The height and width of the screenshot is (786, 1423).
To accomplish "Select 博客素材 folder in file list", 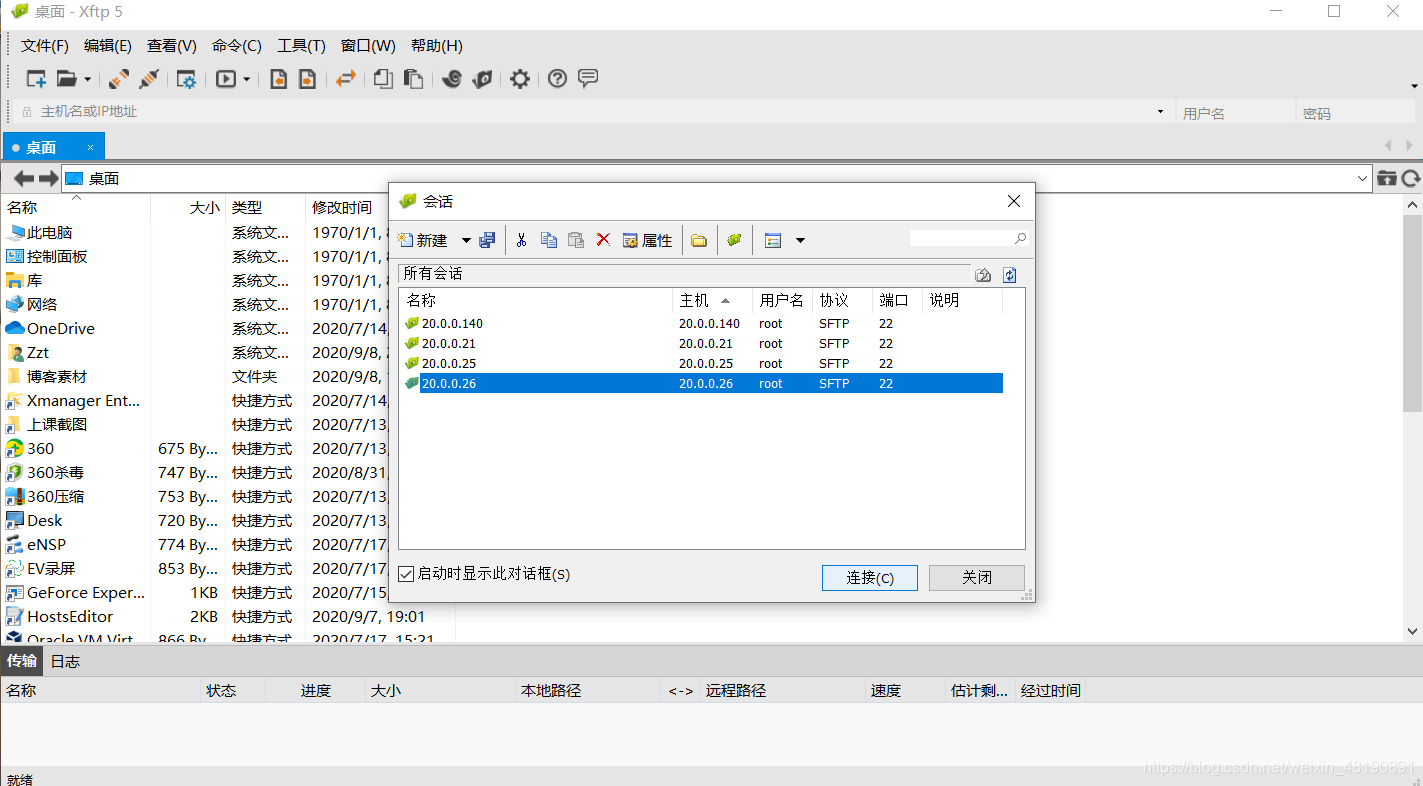I will tap(57, 377).
